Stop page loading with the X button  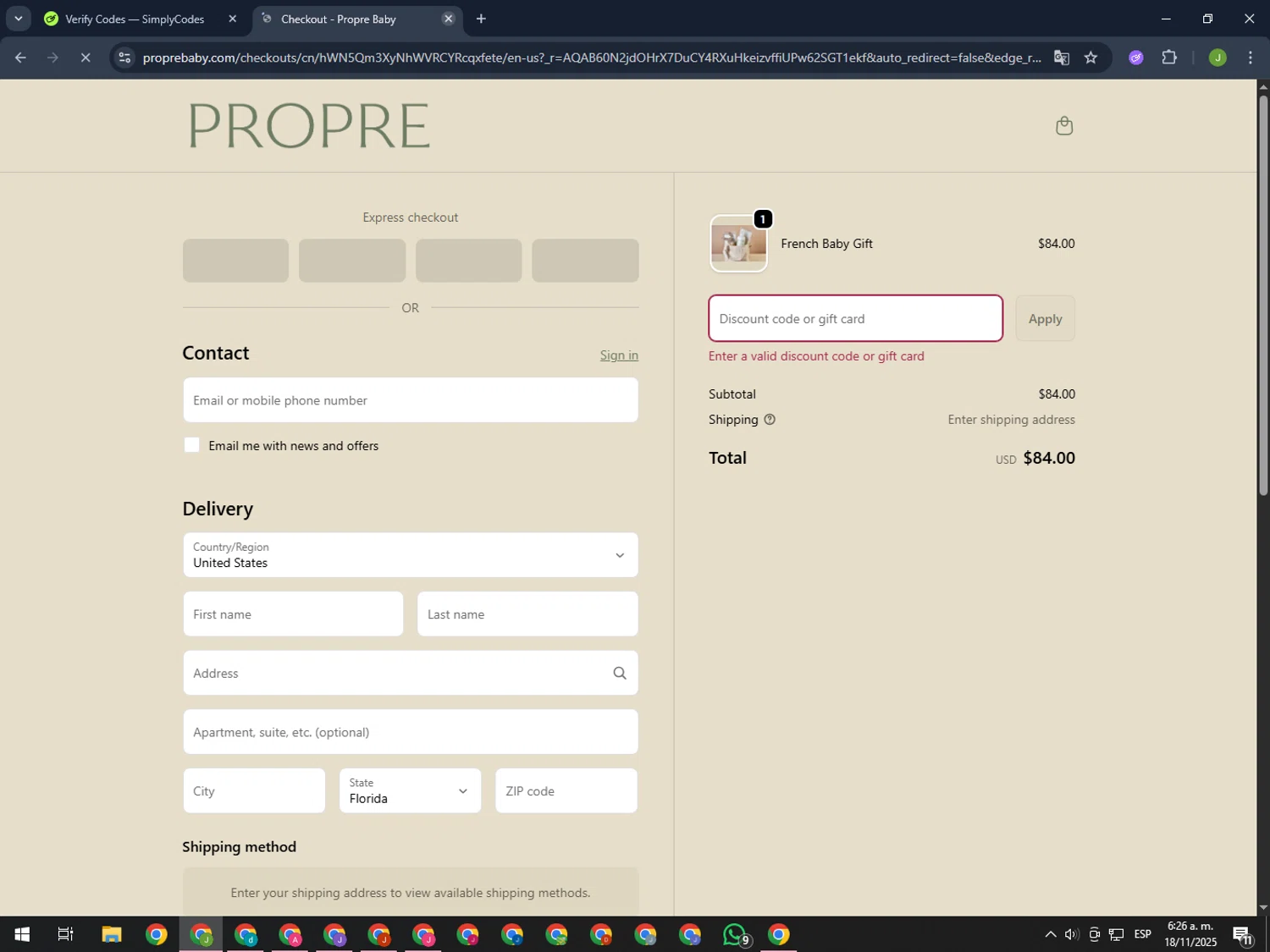tap(86, 58)
